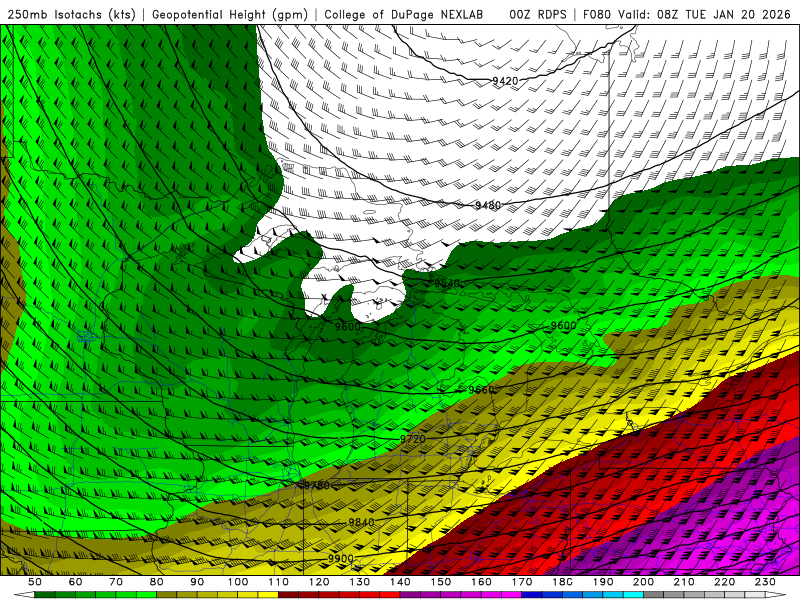Click the 230 kts colorbar label
Screen dimensions: 800x600
pos(765,582)
